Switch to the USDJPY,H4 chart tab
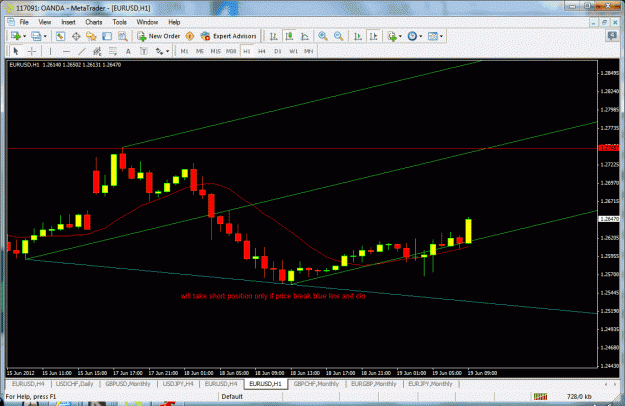The image size is (625, 406). [x=178, y=384]
